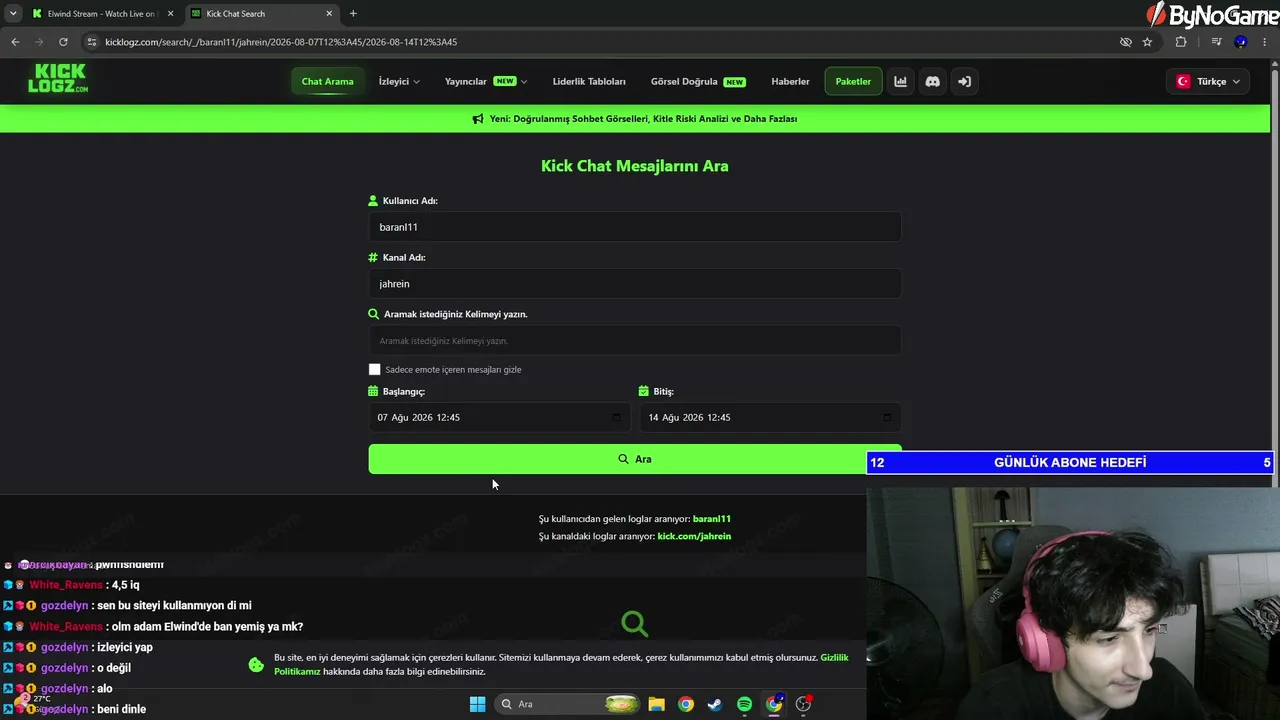The image size is (1280, 720).
Task: Open File Explorer from the taskbar
Action: 656,704
